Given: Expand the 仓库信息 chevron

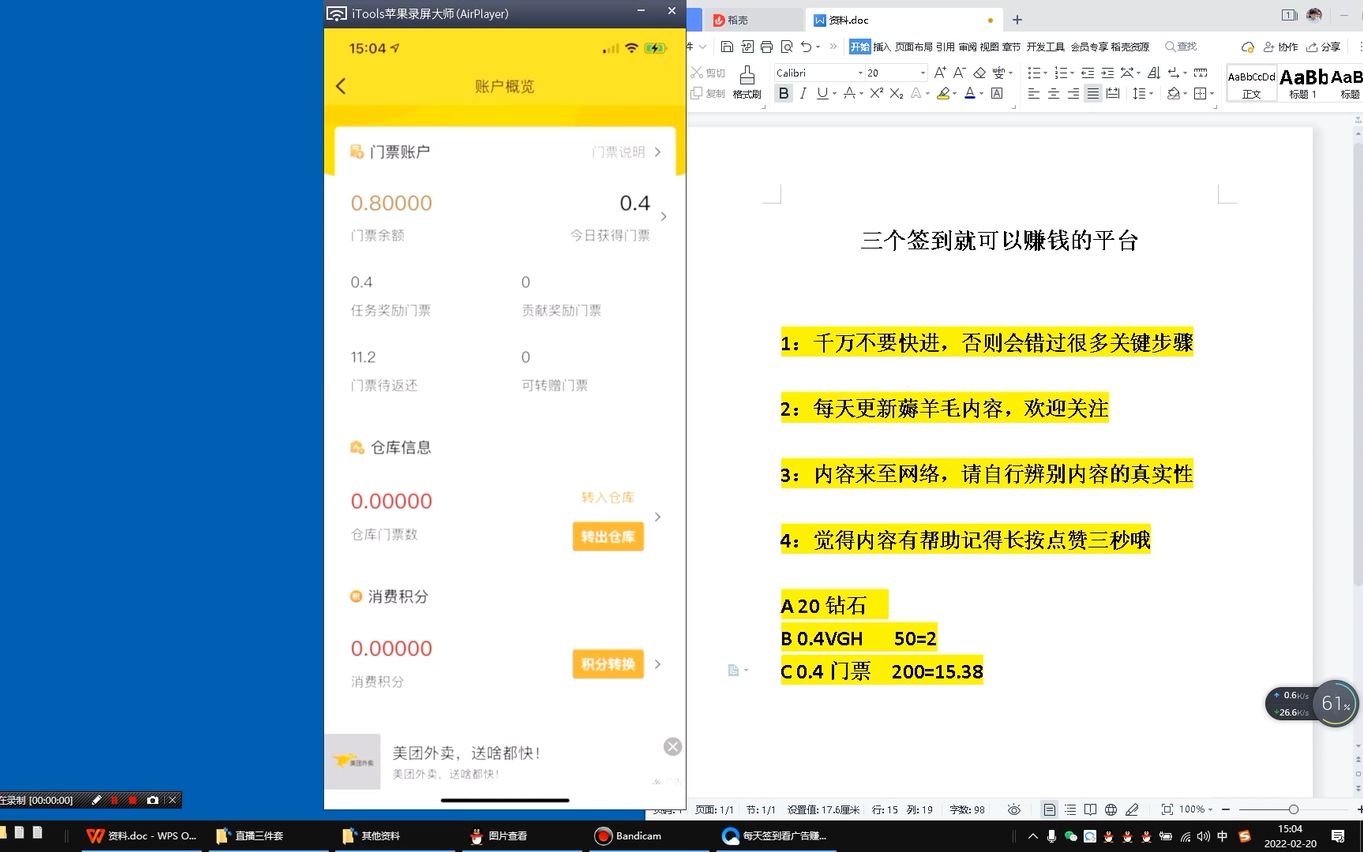Looking at the screenshot, I should point(658,517).
